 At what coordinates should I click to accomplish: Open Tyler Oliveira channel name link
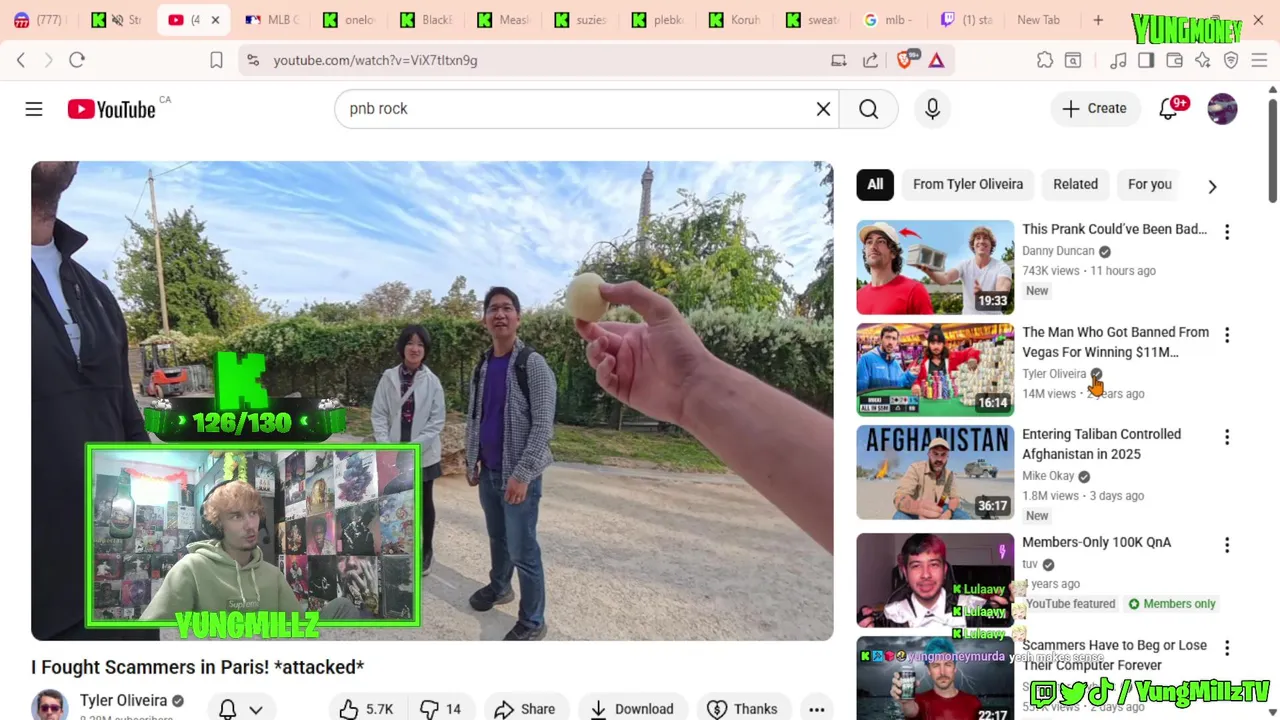coord(123,701)
